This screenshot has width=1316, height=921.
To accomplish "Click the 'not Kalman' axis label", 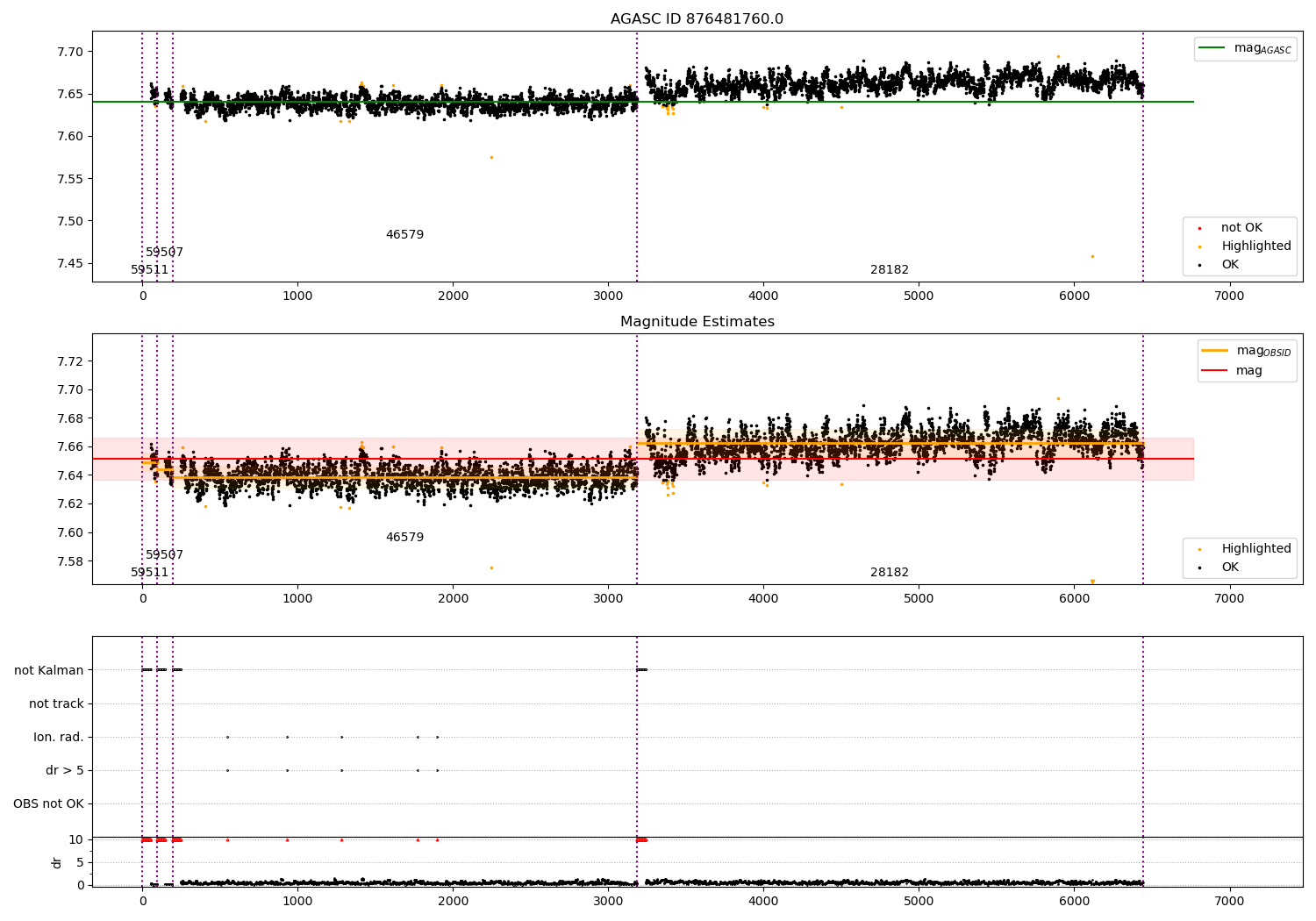I will pyautogui.click(x=49, y=671).
